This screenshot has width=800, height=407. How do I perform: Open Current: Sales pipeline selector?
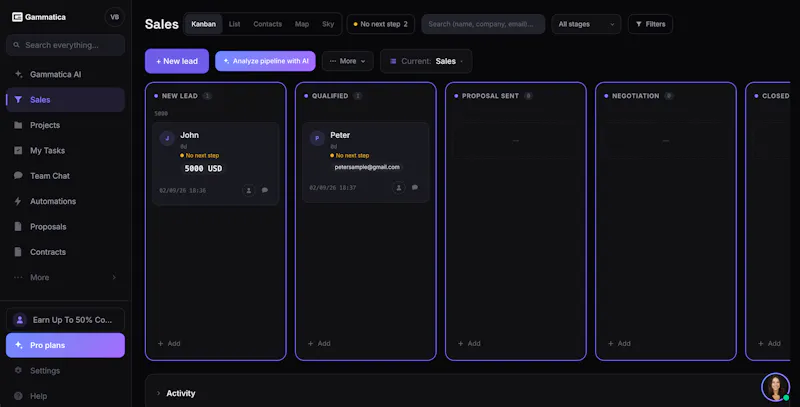tap(426, 61)
